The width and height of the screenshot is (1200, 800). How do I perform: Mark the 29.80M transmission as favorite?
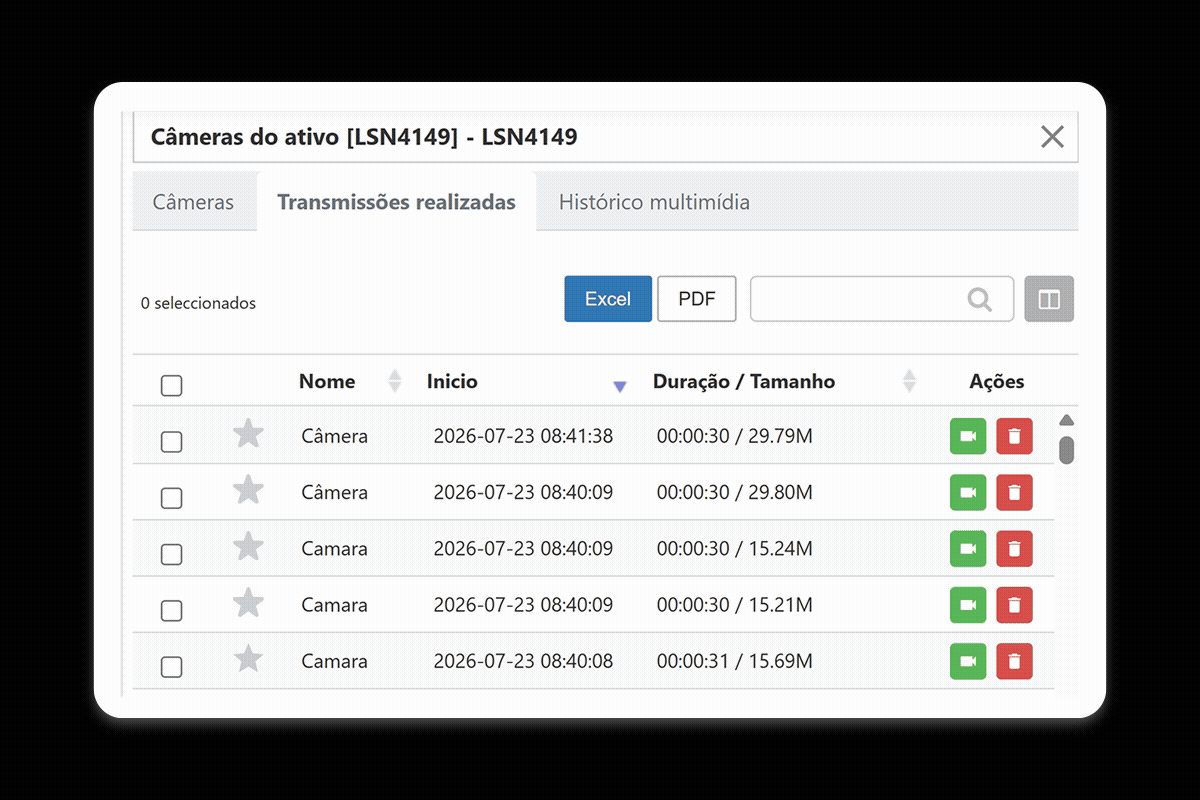(248, 489)
